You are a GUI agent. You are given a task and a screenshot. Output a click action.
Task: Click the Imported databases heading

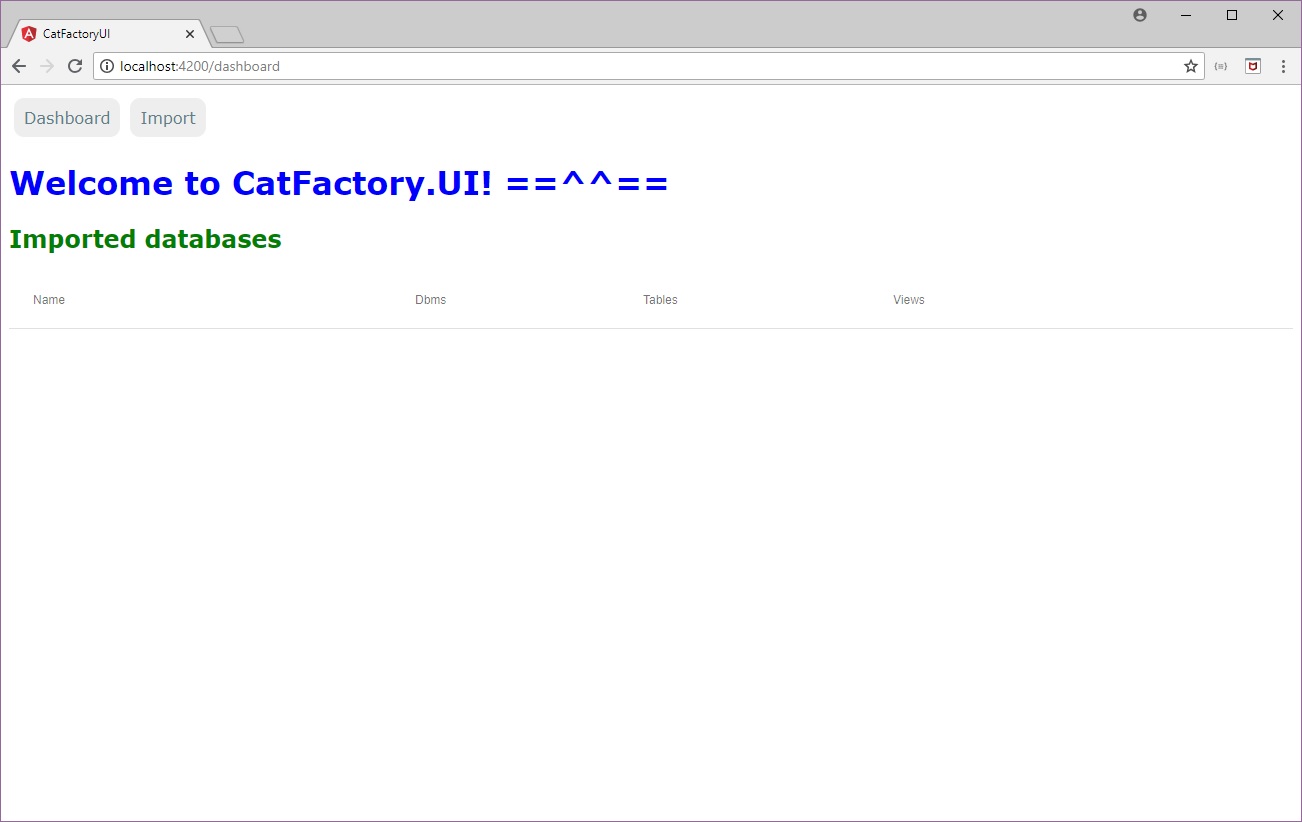146,239
